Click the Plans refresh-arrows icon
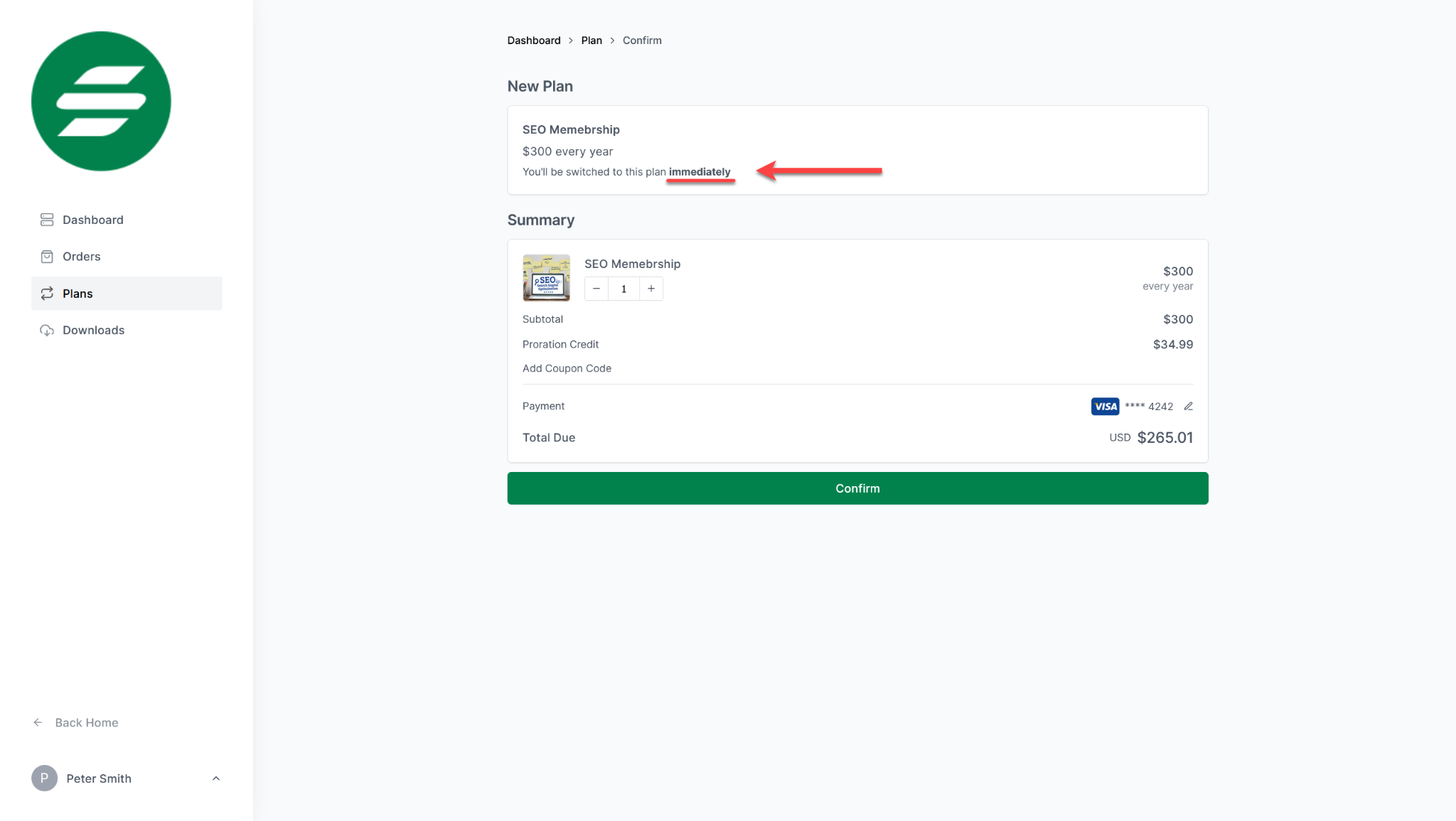Viewport: 1456px width, 821px height. 47,293
